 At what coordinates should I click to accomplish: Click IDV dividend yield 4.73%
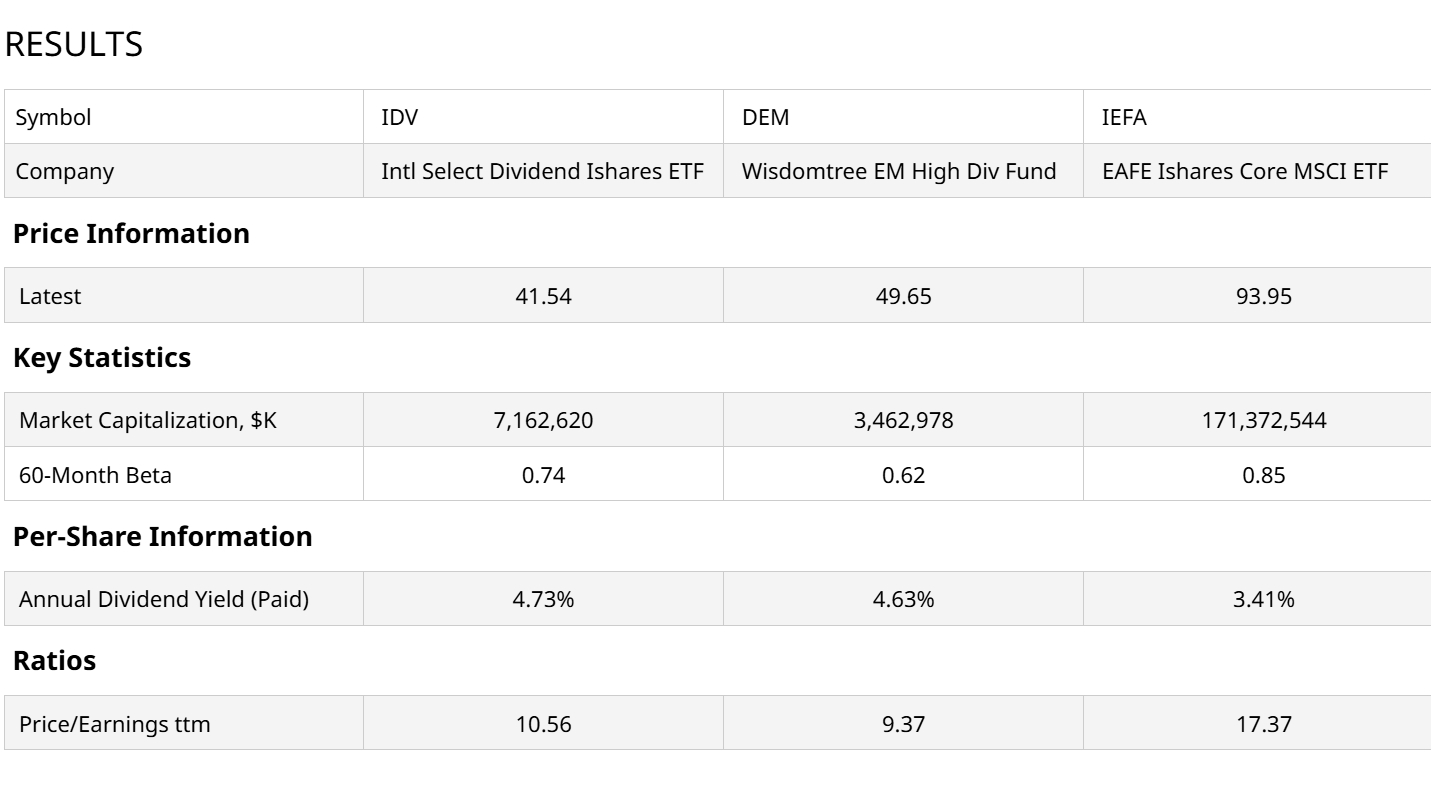[x=543, y=599]
